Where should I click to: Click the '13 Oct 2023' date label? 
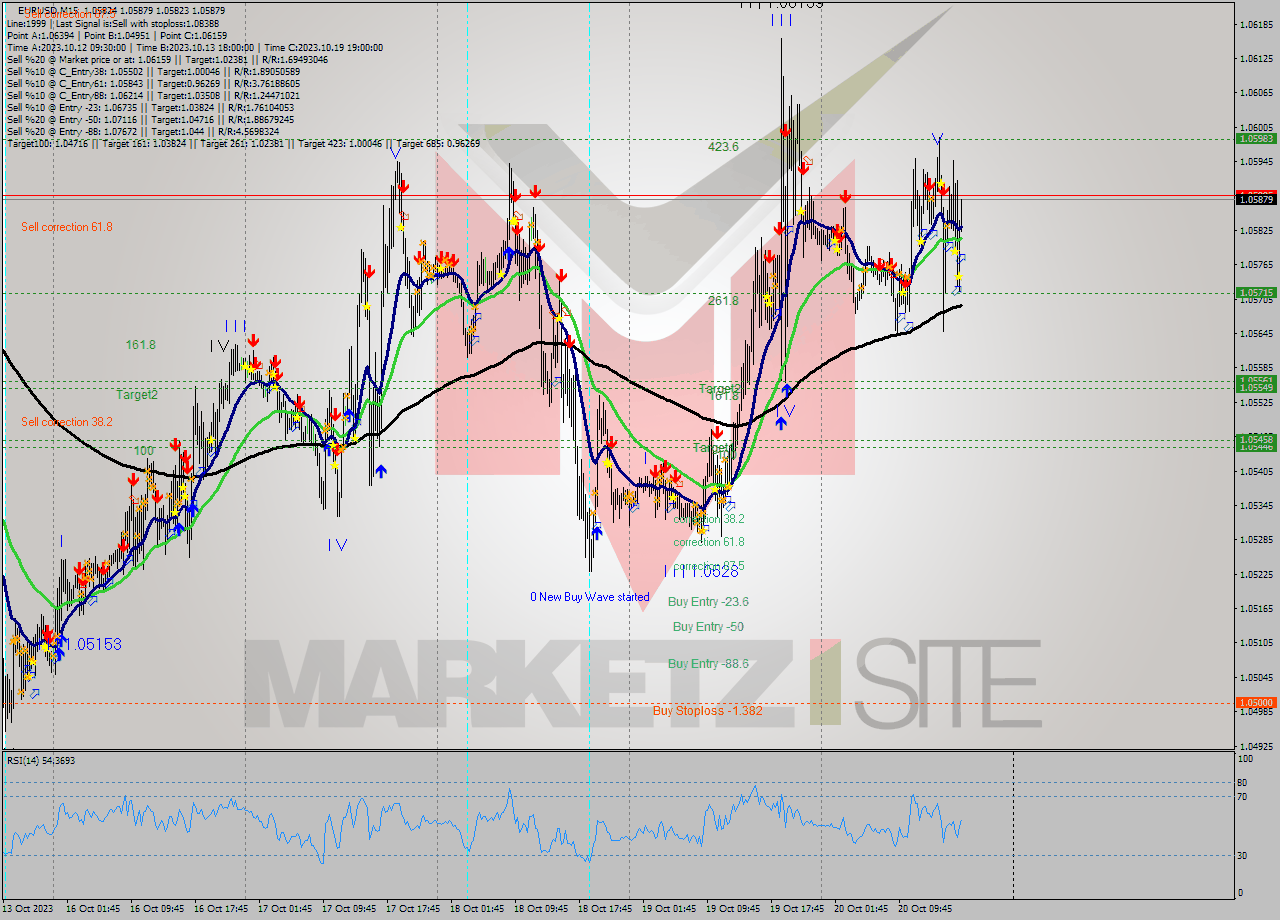(29, 909)
